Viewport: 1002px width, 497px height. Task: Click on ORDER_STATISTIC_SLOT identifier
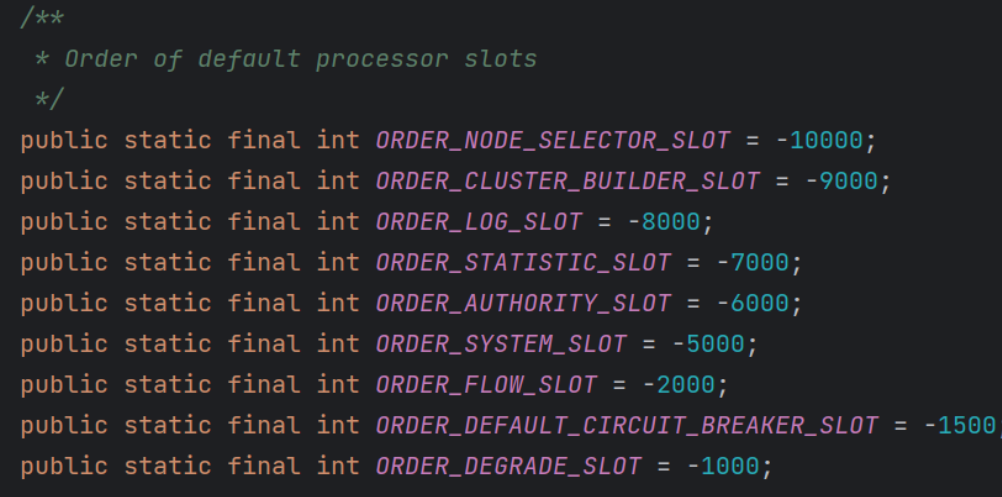click(x=523, y=262)
